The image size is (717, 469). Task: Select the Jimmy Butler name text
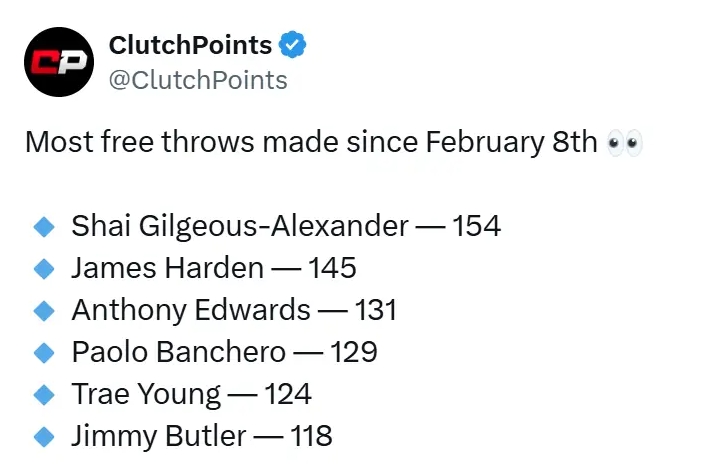158,436
